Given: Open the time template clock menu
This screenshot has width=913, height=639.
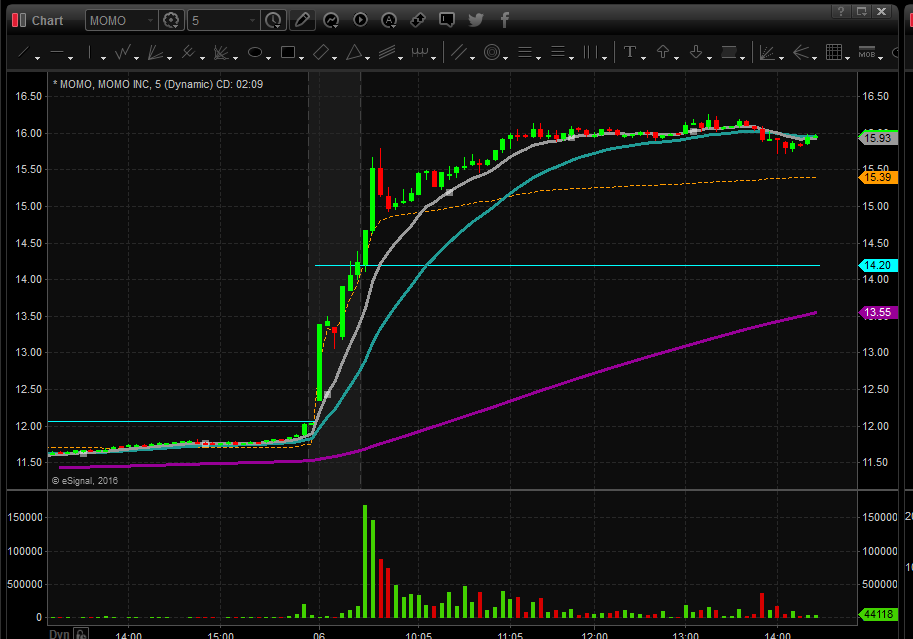Looking at the screenshot, I should click(273, 20).
